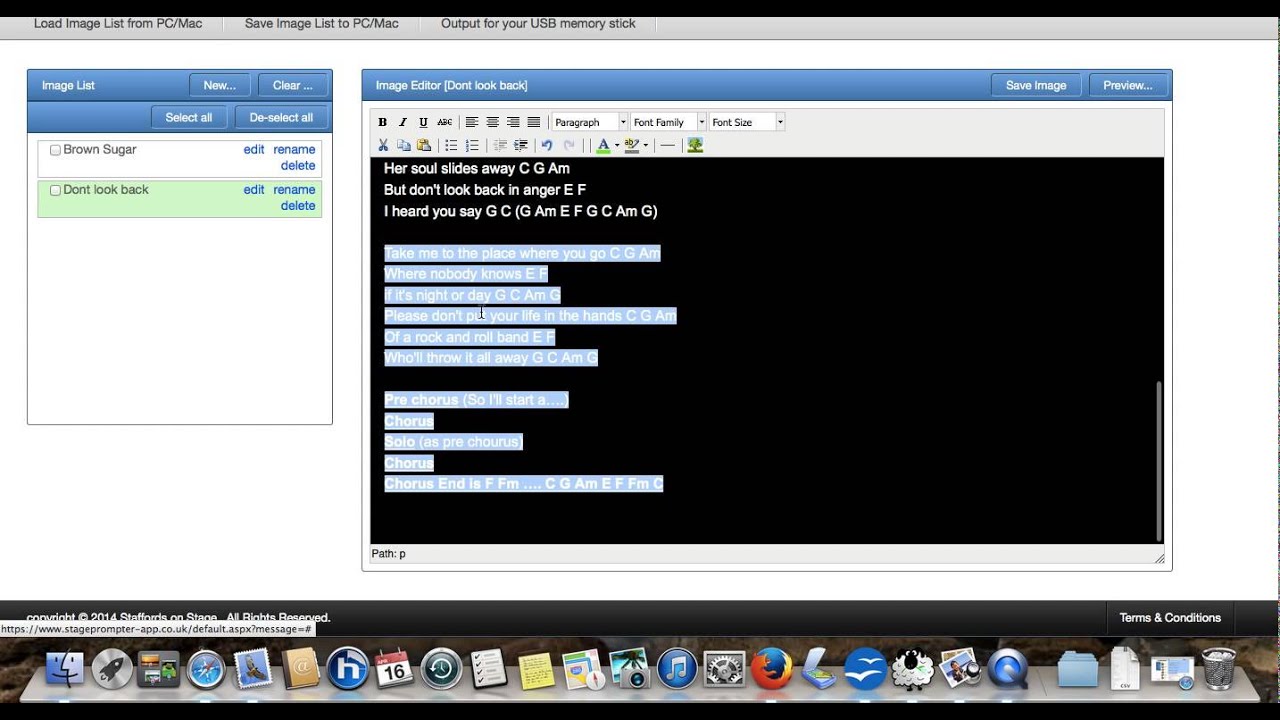Screen dimensions: 1280x720
Task: Delete the Brown Sugar image
Action: [x=298, y=165]
